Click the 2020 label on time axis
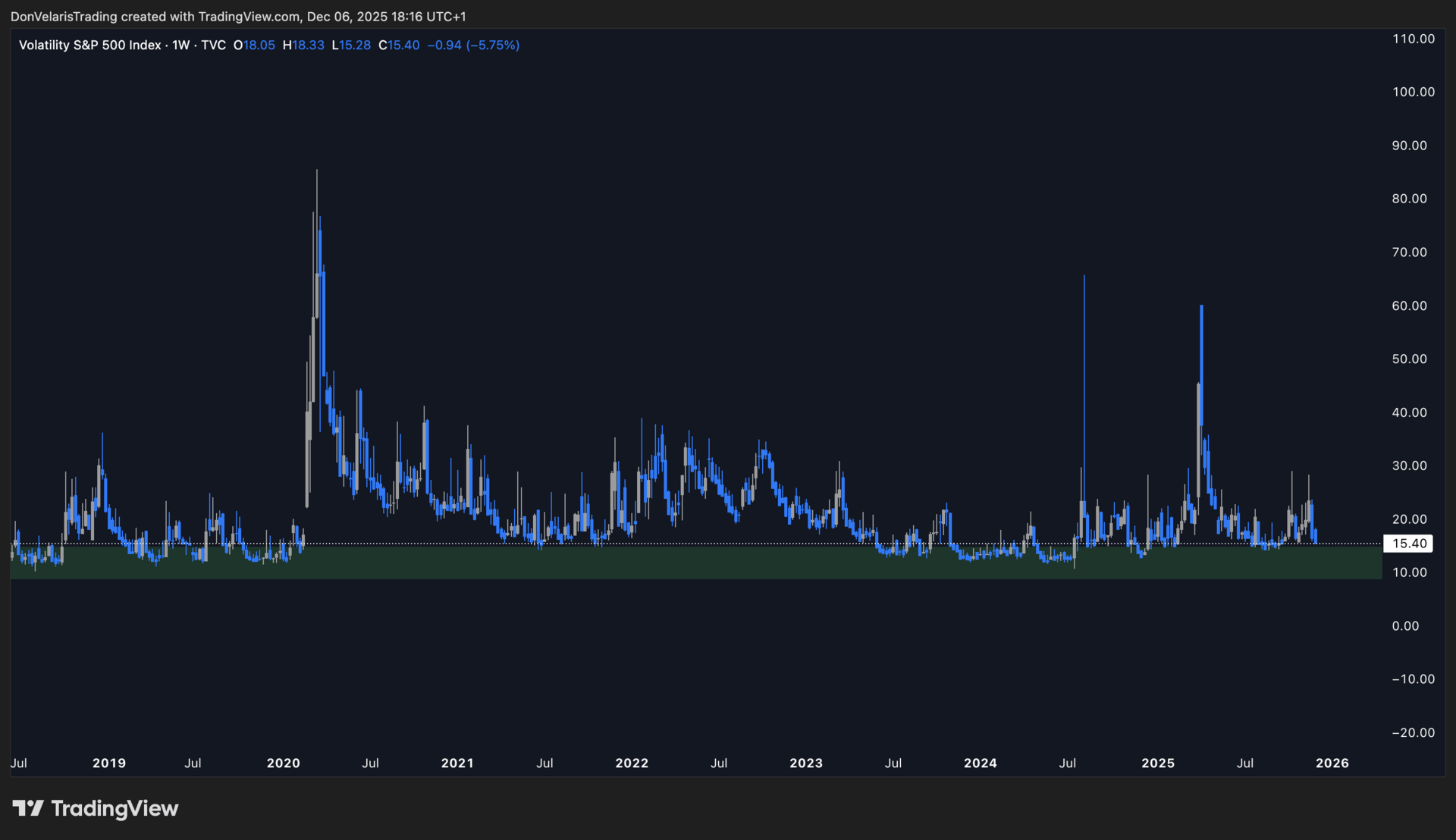1456x840 pixels. pyautogui.click(x=284, y=763)
